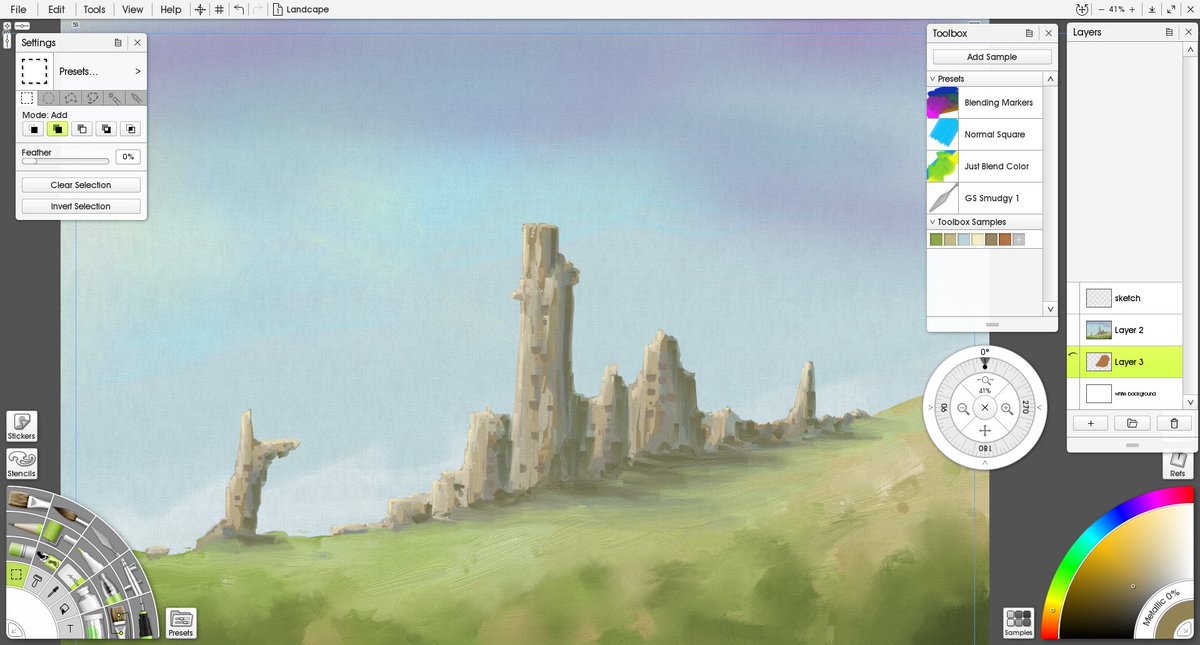Add a new layer with plus button
The image size is (1200, 645).
click(1090, 423)
